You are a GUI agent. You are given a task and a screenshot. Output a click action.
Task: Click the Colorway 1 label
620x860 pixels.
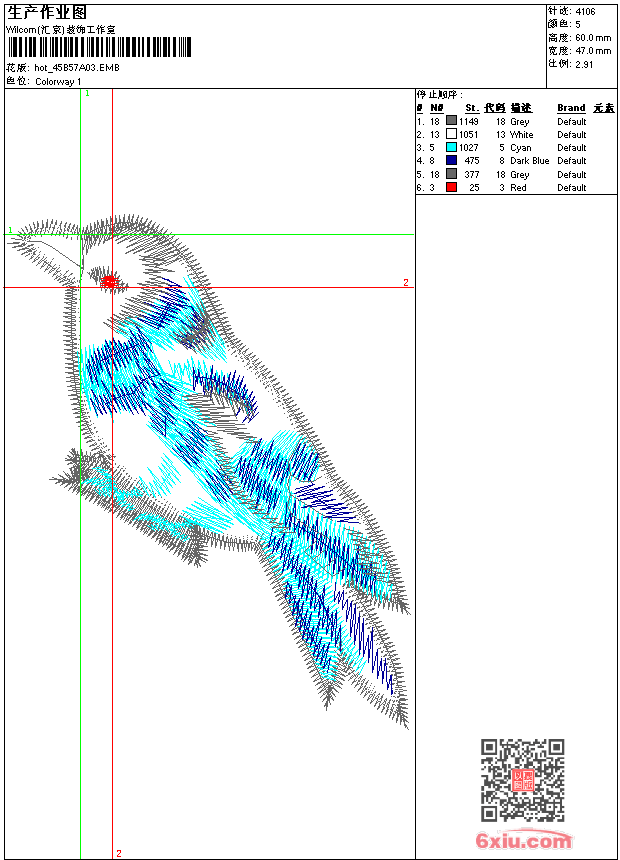pos(59,81)
